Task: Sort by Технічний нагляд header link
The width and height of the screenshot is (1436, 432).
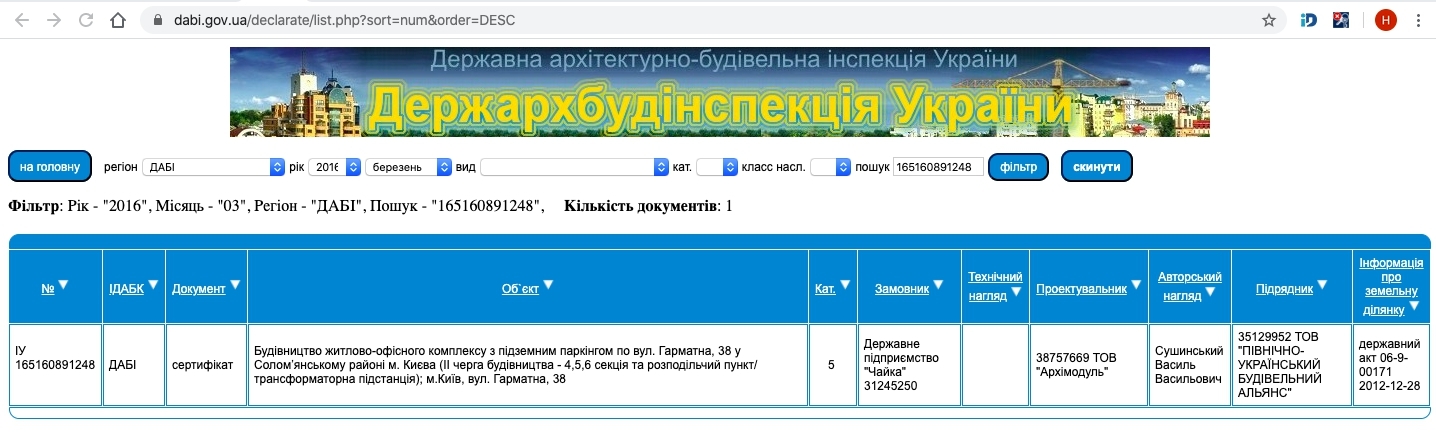Action: coord(995,284)
